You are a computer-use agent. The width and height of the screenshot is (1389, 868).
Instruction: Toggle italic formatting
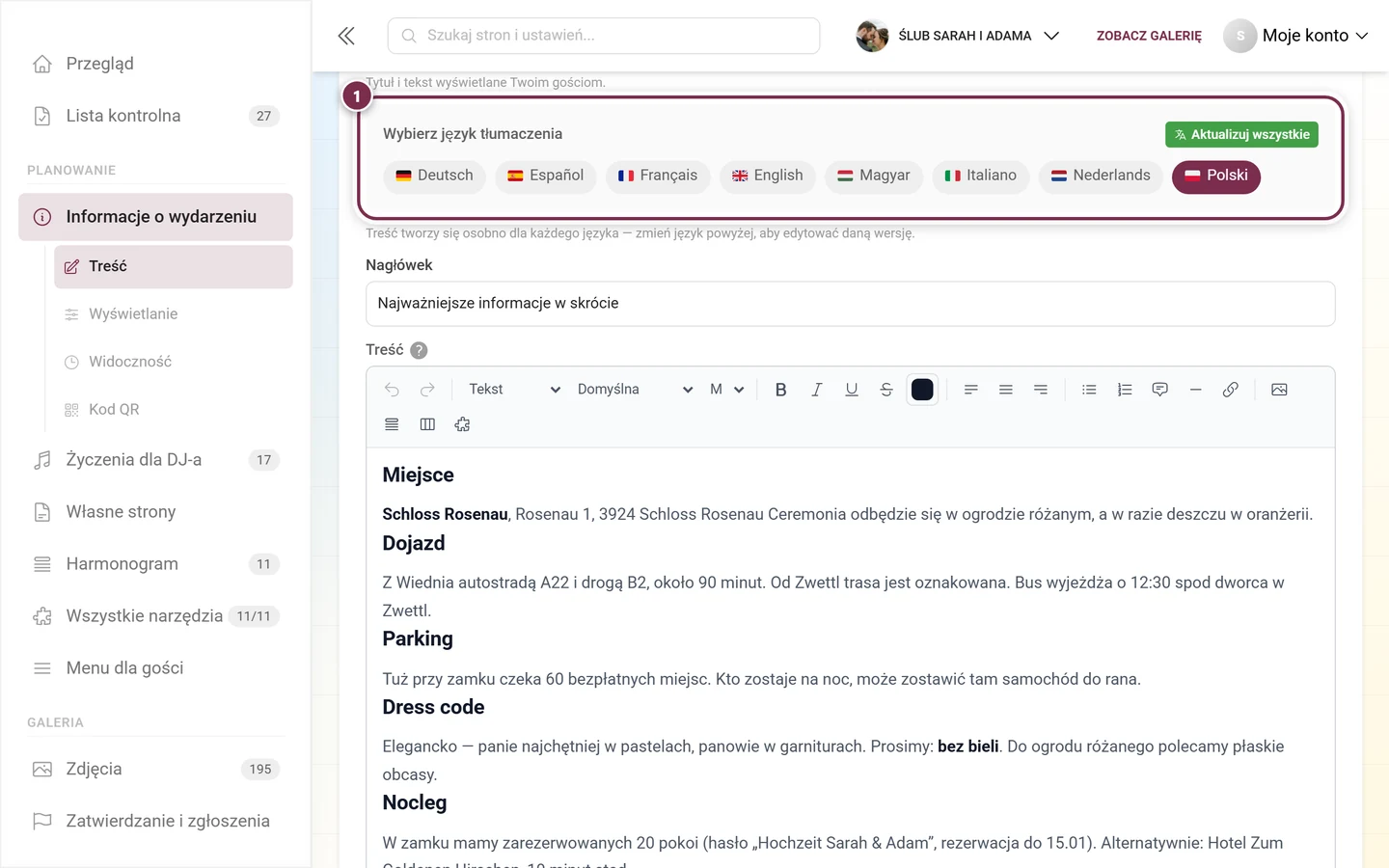tap(816, 390)
